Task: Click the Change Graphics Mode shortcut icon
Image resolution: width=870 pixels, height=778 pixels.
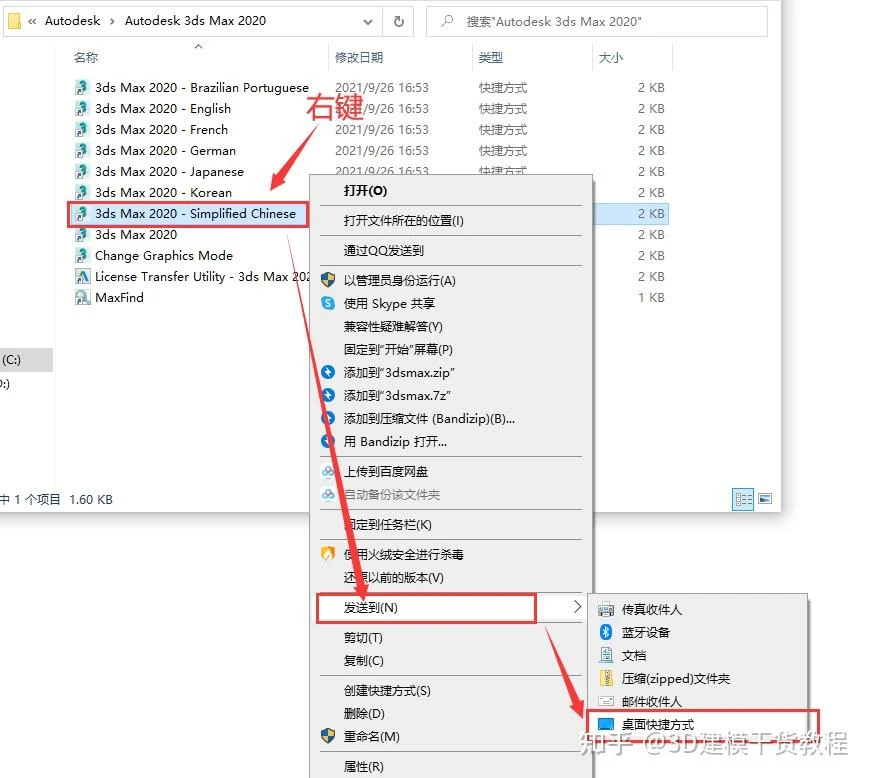Action: point(83,255)
